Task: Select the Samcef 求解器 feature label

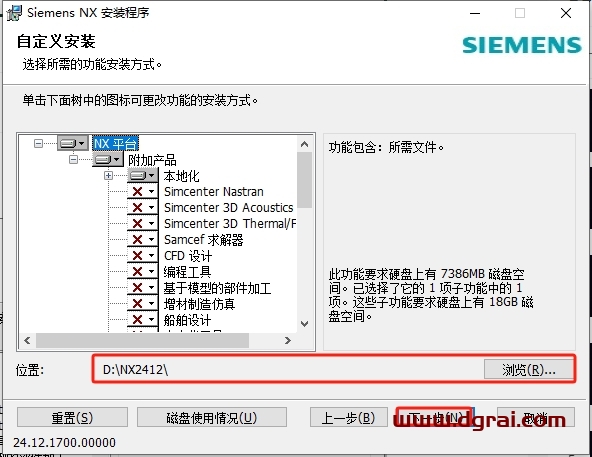Action: tap(204, 240)
